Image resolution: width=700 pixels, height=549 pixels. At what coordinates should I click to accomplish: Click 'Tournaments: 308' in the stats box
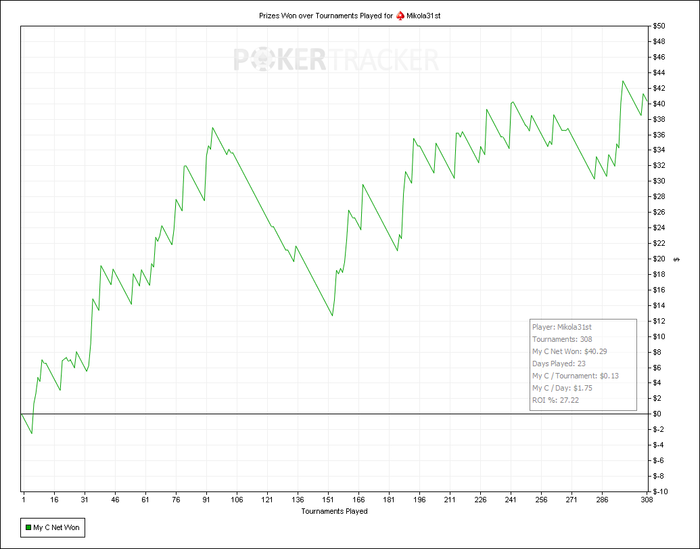[562, 339]
